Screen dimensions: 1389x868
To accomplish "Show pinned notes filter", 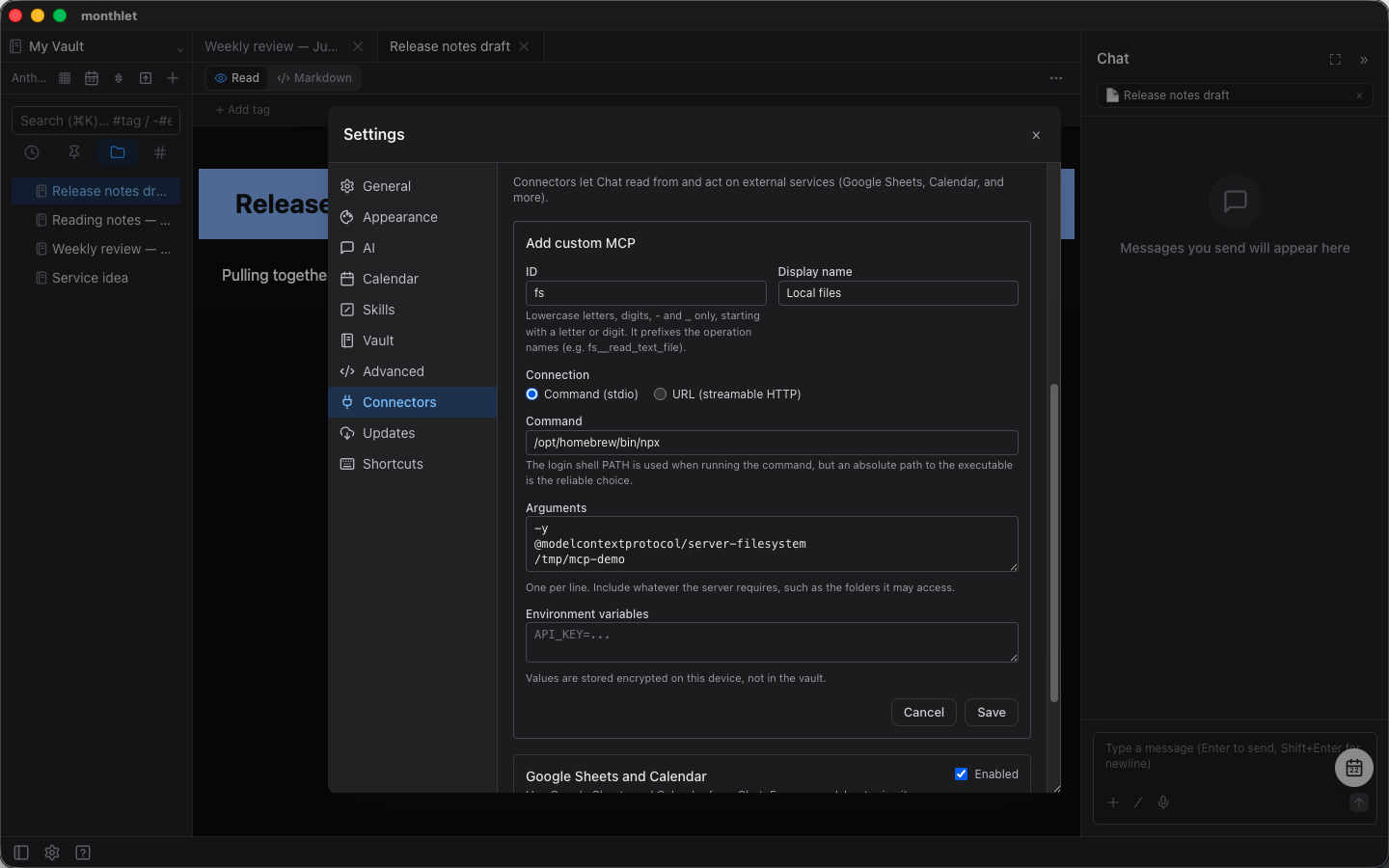I will (74, 152).
